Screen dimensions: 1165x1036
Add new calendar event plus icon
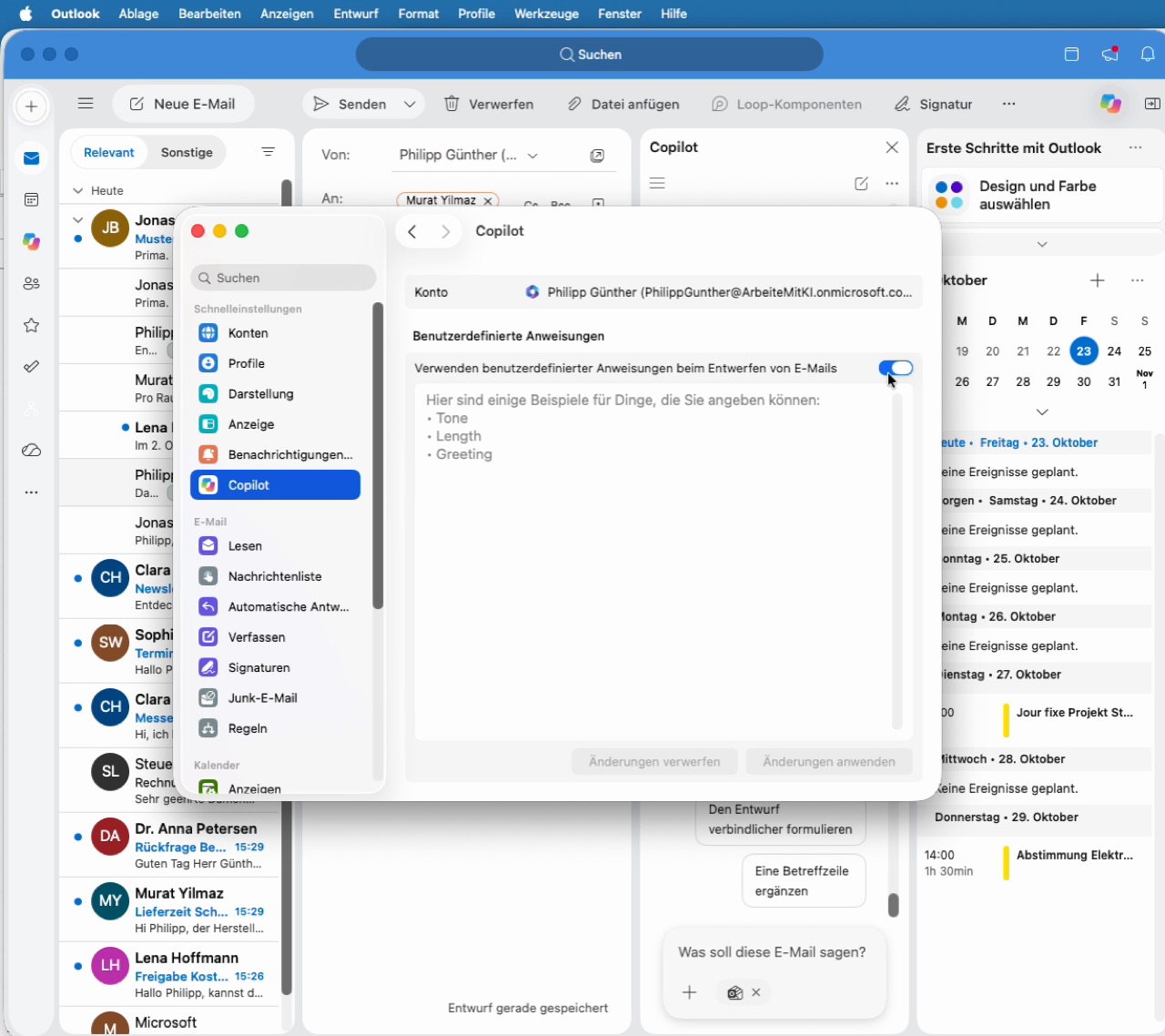pos(1098,280)
